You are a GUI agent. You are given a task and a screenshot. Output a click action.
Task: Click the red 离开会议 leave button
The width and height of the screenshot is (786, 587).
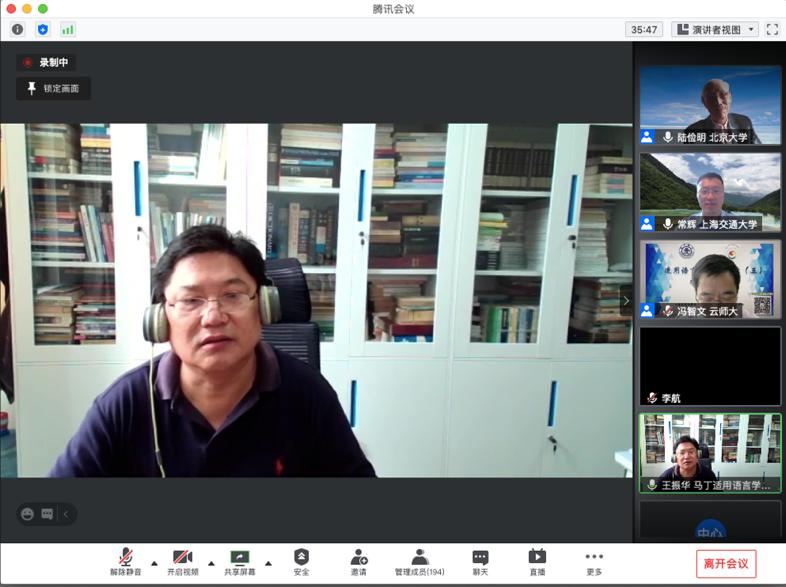tap(726, 563)
